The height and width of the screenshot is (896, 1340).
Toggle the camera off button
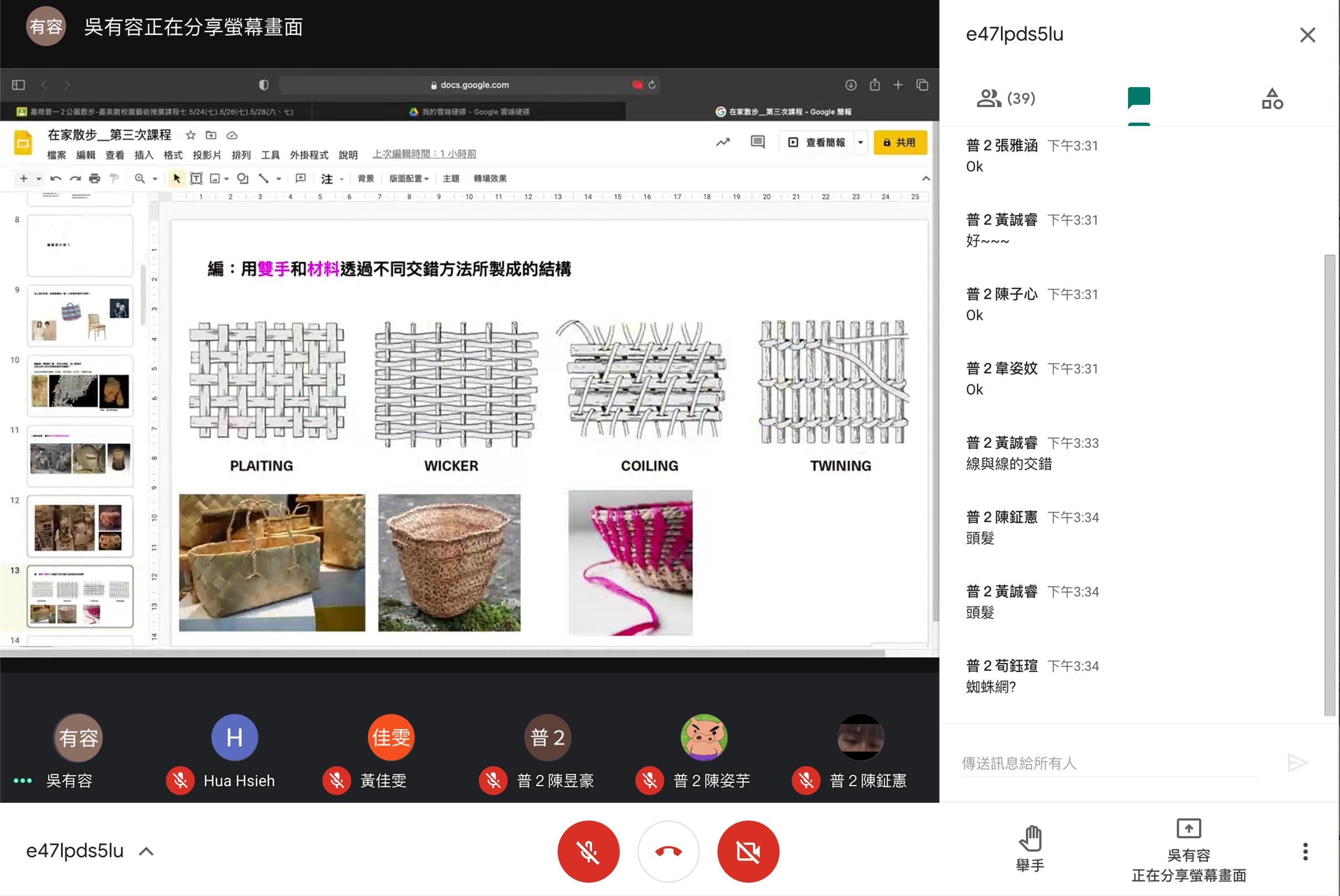point(748,852)
